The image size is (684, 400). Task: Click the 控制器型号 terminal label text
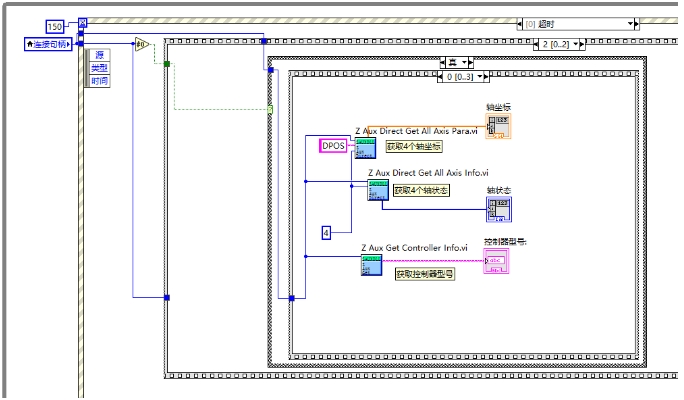pos(505,242)
